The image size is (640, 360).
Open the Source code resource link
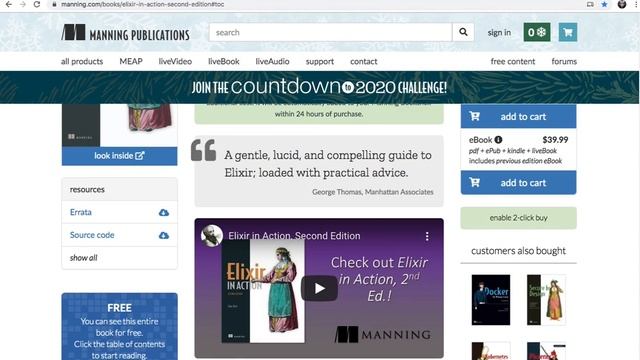coord(92,235)
